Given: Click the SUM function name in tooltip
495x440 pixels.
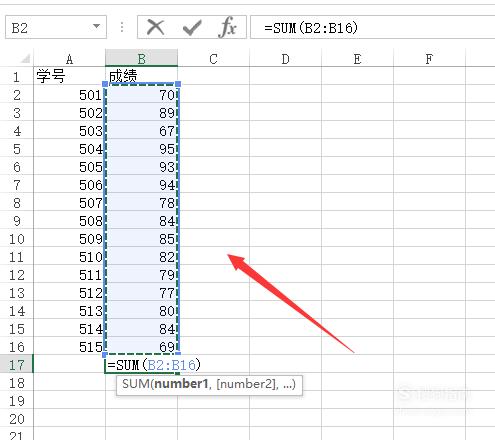Looking at the screenshot, I should tap(136, 384).
